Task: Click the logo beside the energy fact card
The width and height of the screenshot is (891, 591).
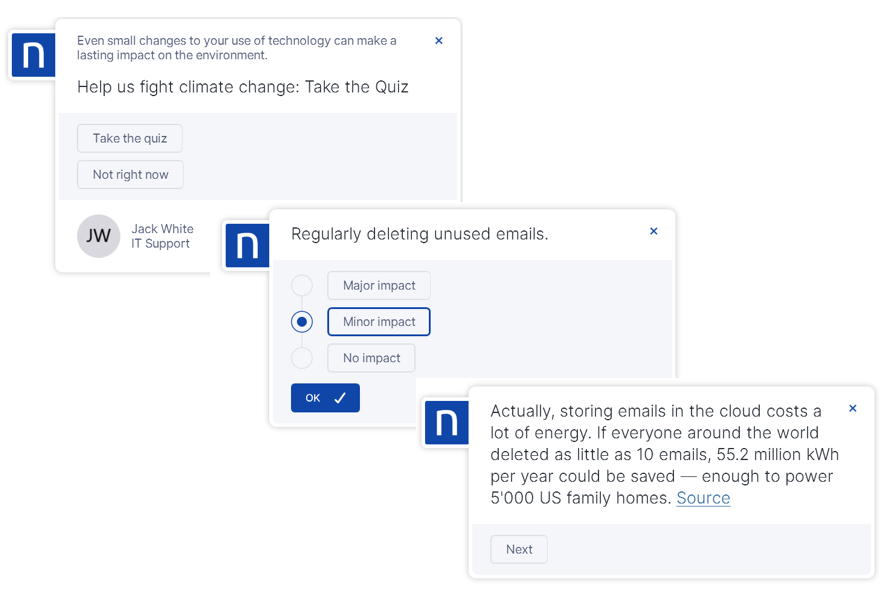Action: [x=446, y=422]
